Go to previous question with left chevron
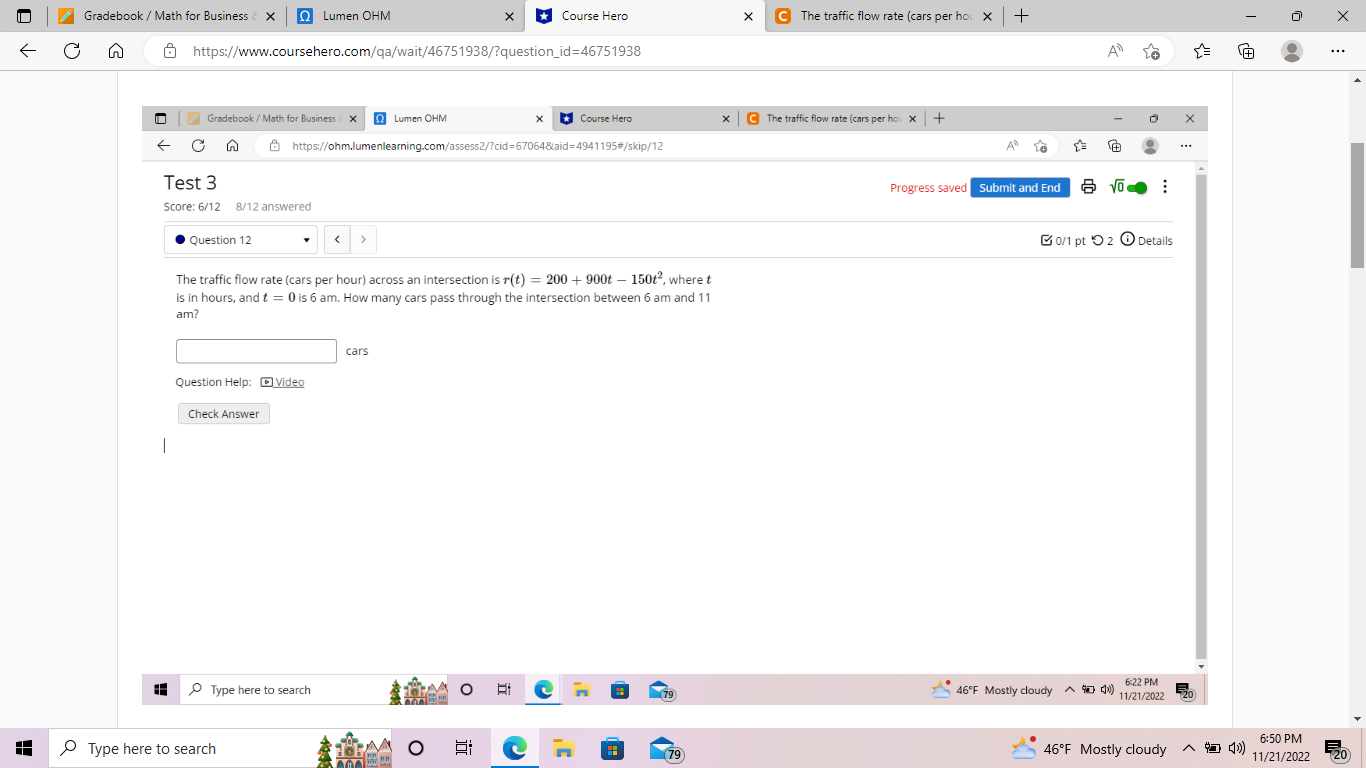This screenshot has width=1366, height=768. pos(337,239)
